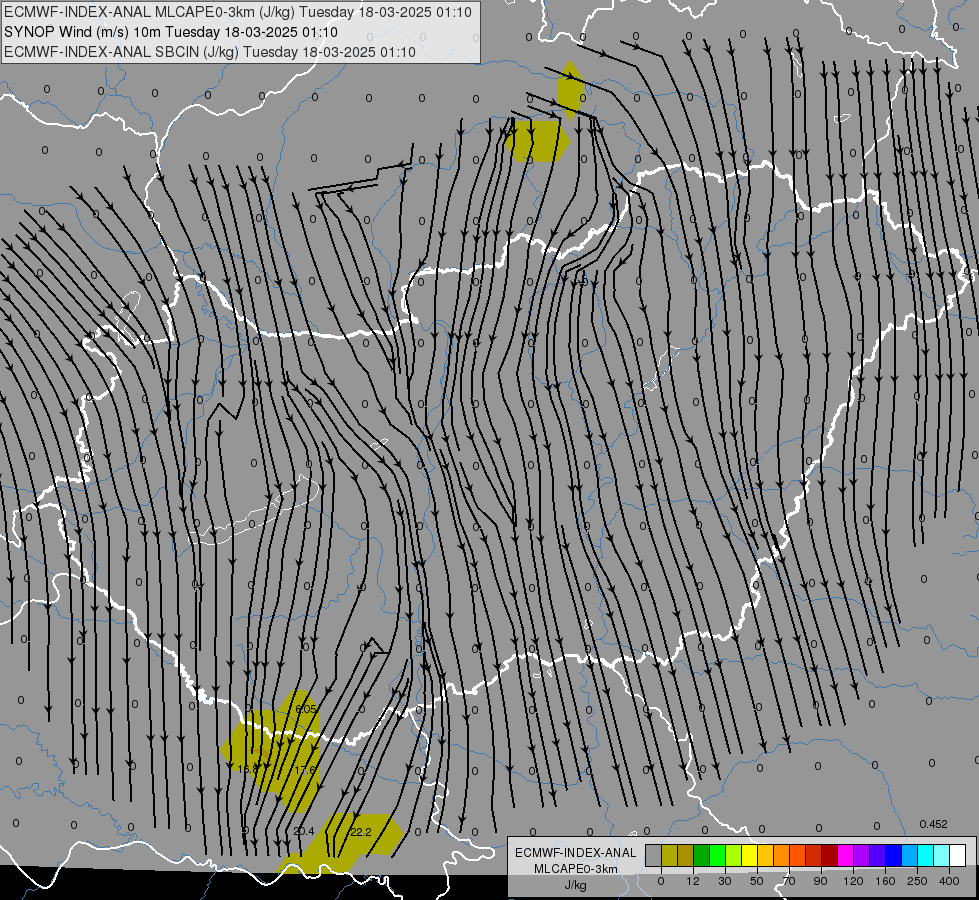Select the cyan legend swatch

click(926, 855)
